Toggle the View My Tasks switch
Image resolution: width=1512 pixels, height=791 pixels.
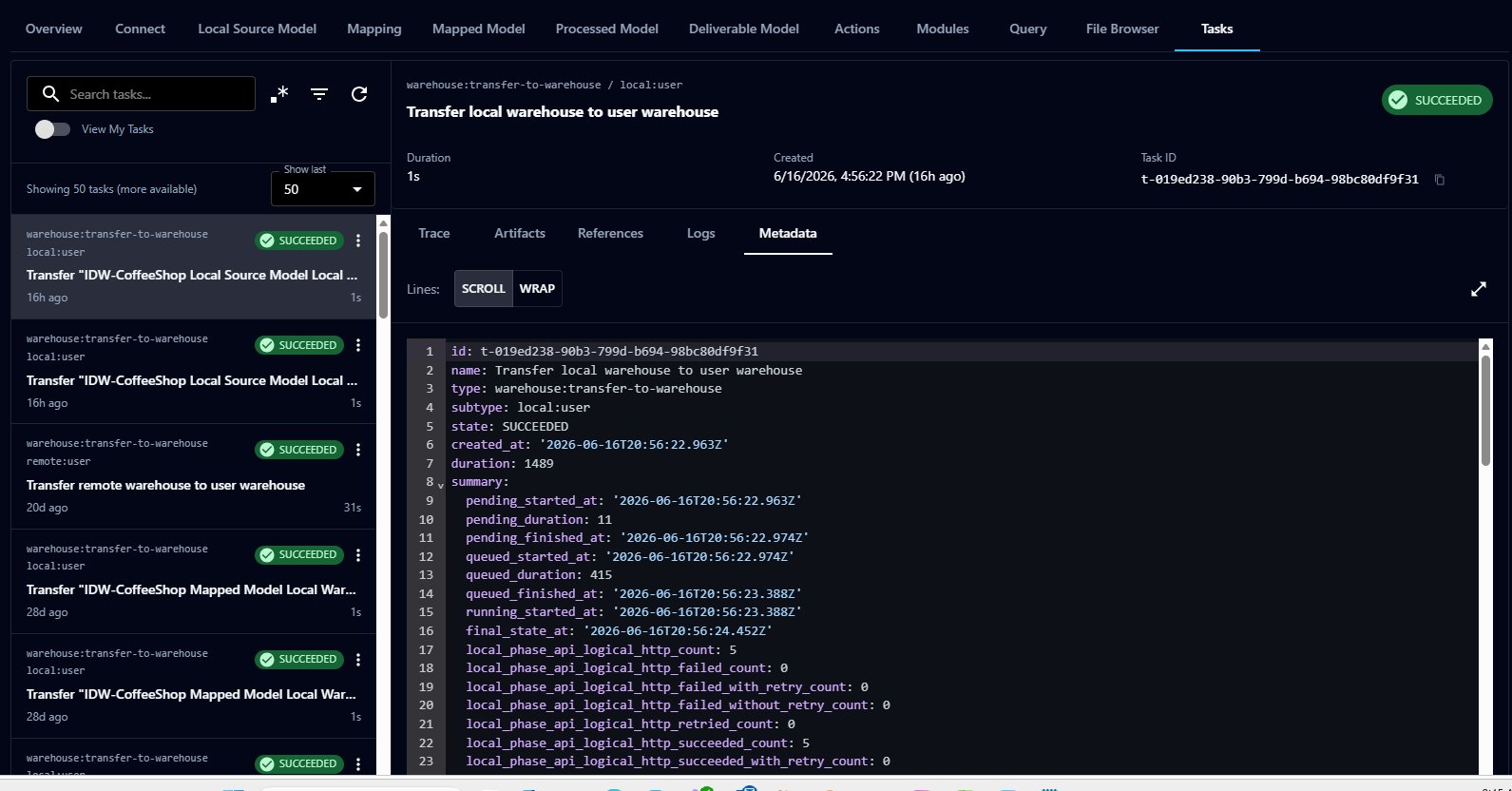tap(52, 129)
